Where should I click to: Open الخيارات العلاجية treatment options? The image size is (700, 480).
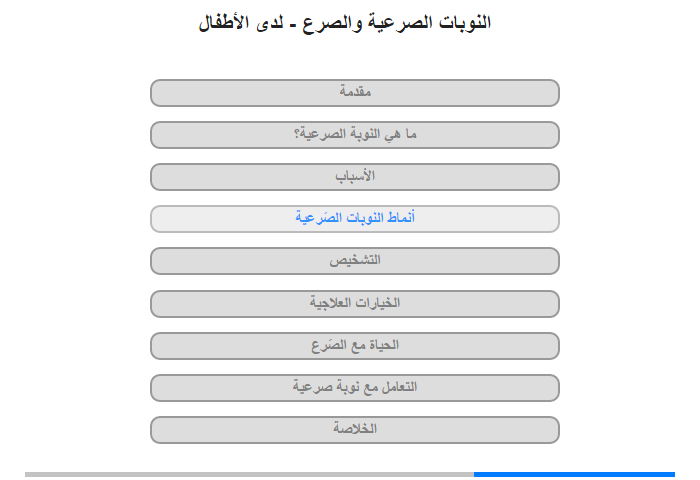pyautogui.click(x=354, y=304)
